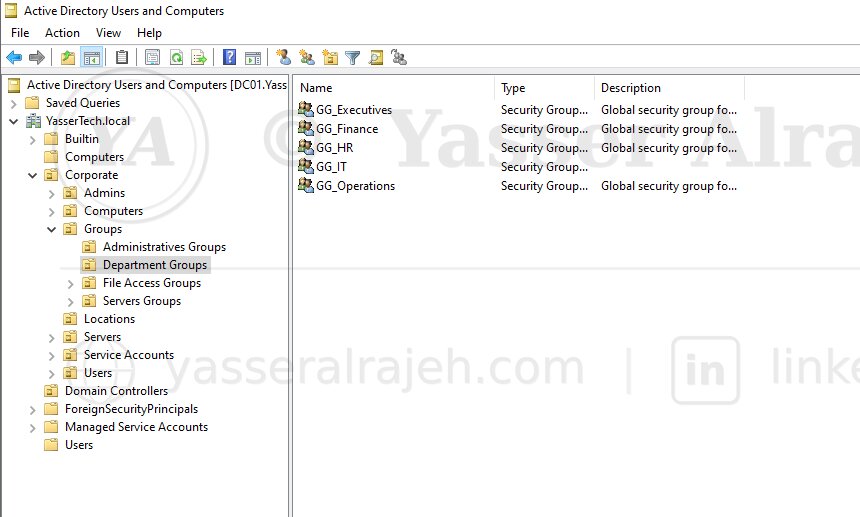Click the Export List toolbar icon
The height and width of the screenshot is (517, 860).
(199, 57)
